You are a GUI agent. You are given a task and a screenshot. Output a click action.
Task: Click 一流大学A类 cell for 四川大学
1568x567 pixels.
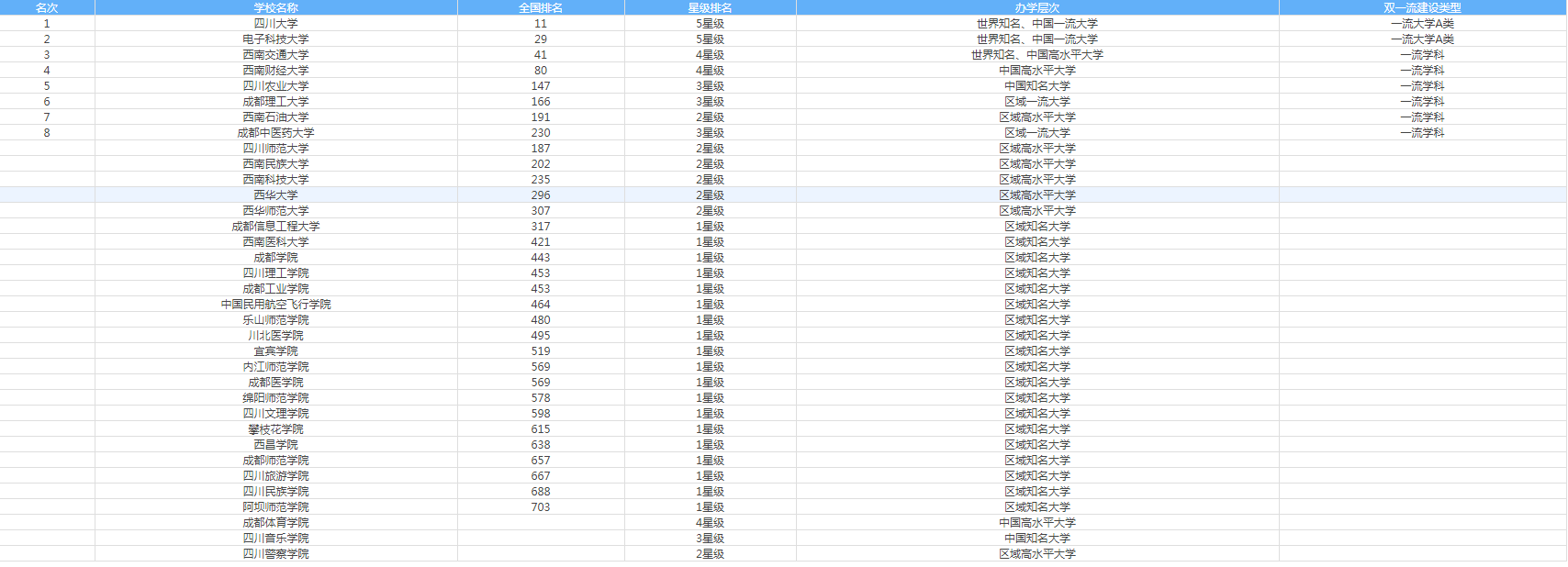click(1422, 24)
